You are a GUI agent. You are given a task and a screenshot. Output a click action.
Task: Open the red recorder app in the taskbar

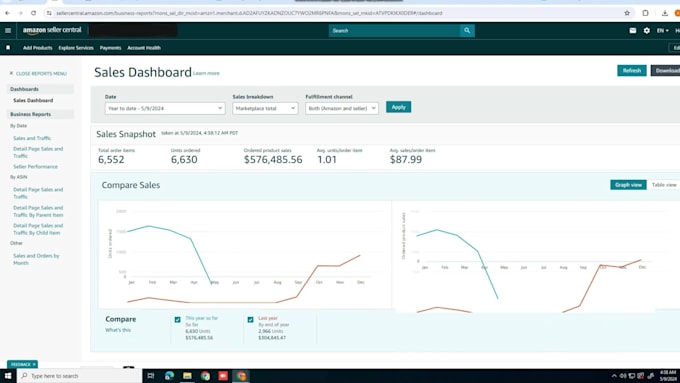coord(223,376)
